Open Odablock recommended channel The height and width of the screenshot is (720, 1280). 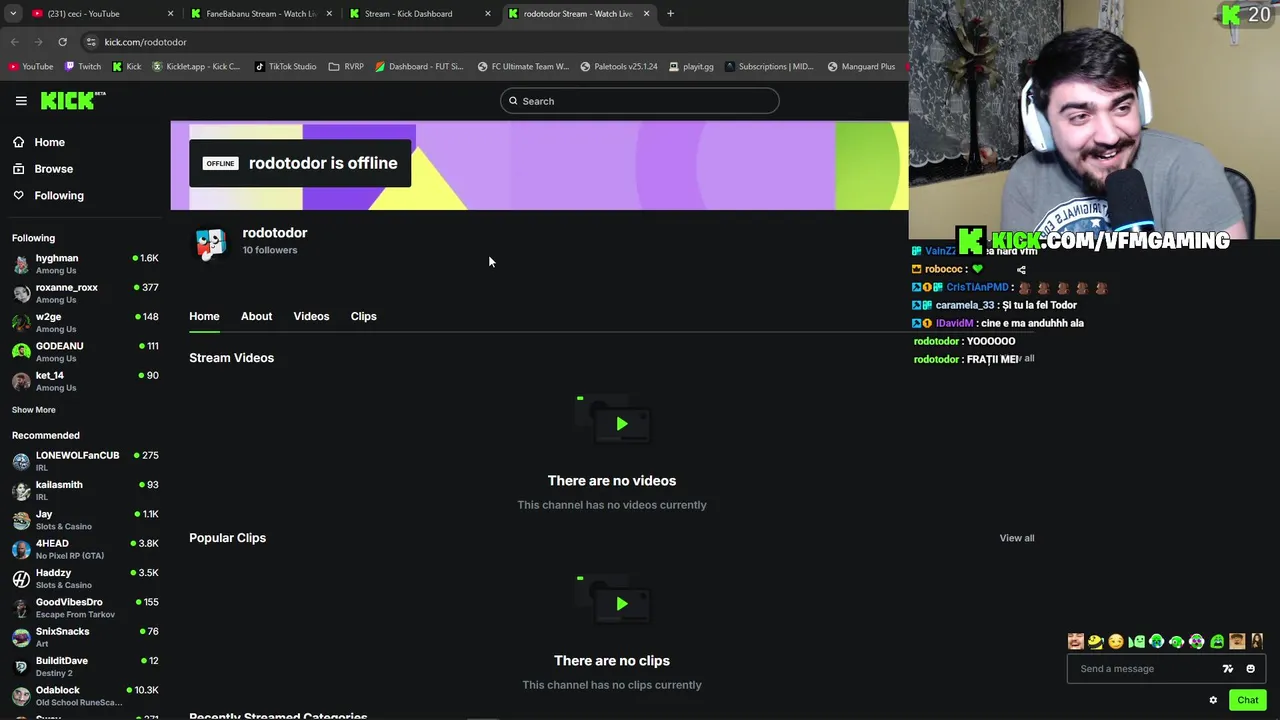tap(85, 696)
